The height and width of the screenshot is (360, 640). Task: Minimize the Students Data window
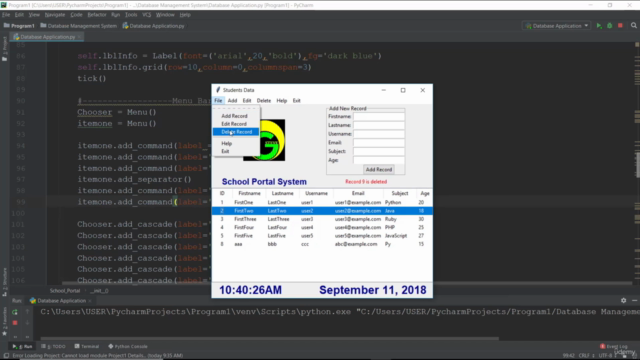point(384,90)
